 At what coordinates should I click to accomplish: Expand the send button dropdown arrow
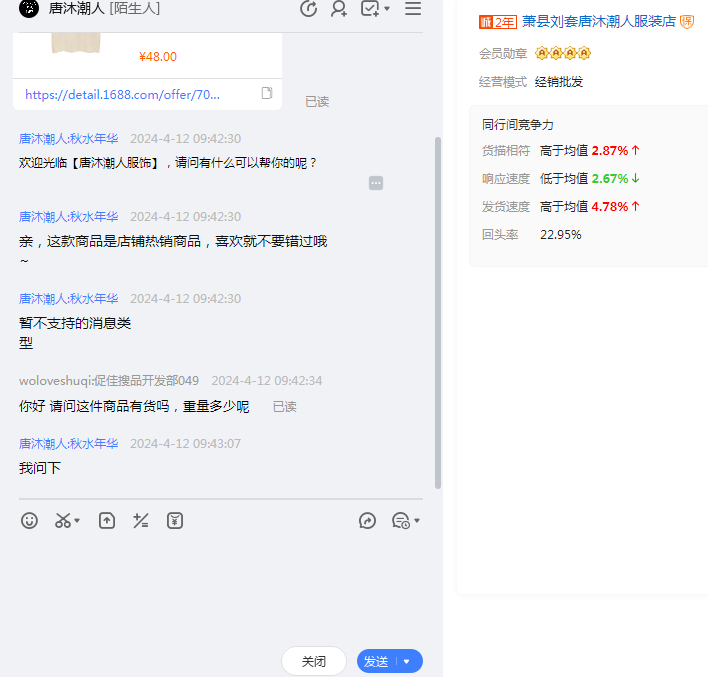tap(408, 661)
